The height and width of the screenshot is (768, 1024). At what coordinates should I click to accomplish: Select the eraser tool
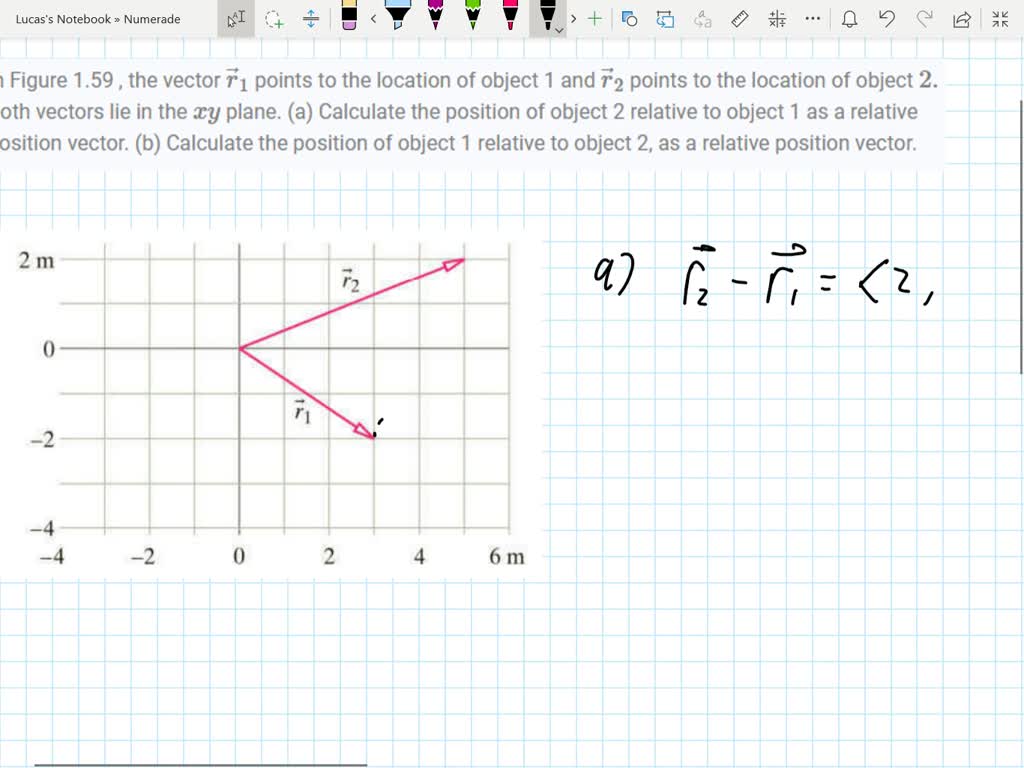click(x=351, y=18)
